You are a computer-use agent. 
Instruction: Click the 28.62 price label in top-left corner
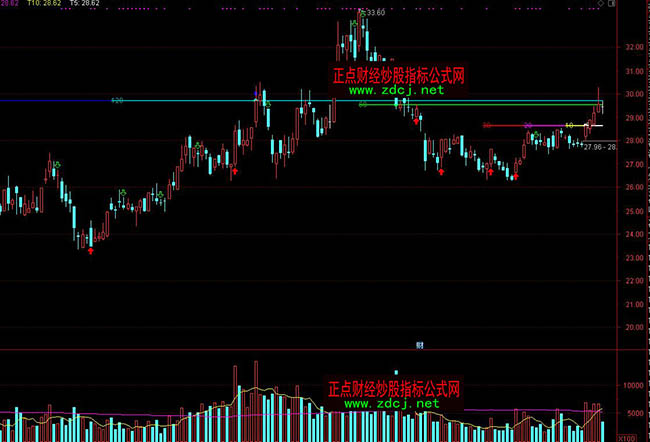tap(10, 4)
